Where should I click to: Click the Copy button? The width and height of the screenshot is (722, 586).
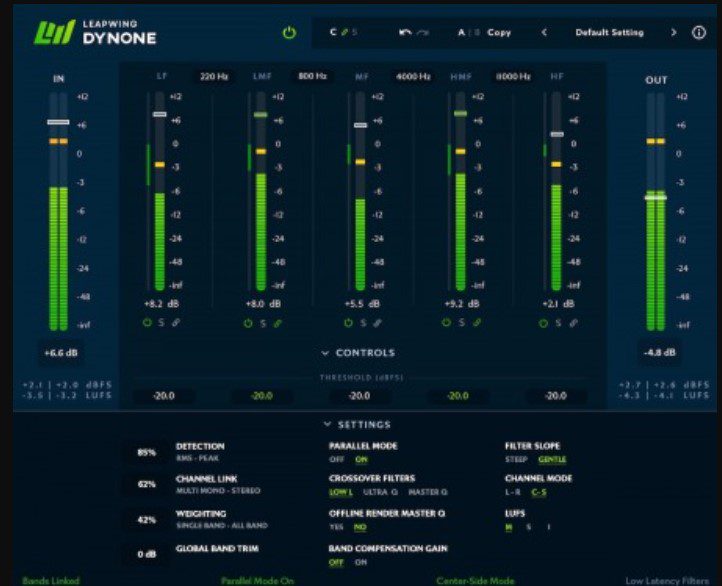499,32
